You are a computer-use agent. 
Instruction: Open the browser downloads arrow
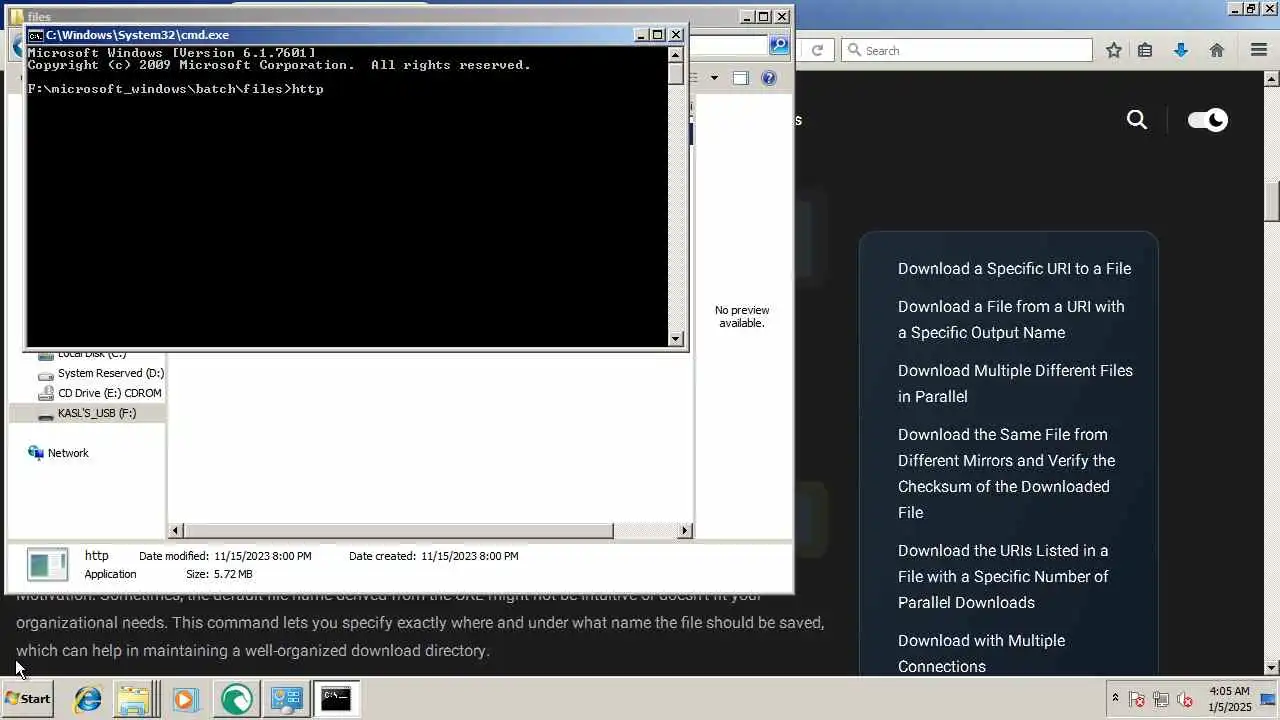[1181, 50]
